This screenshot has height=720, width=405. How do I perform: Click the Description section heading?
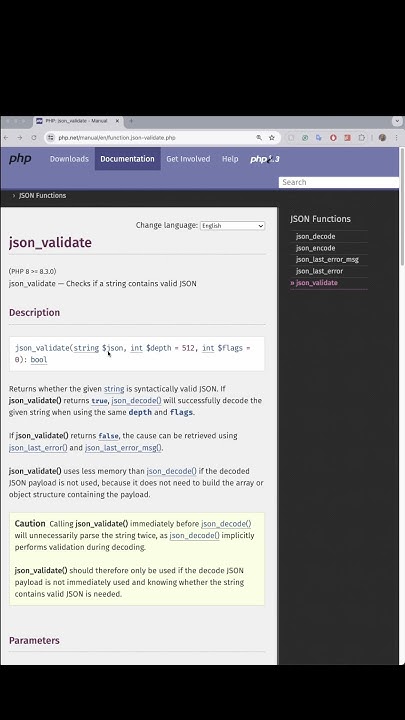click(34, 313)
